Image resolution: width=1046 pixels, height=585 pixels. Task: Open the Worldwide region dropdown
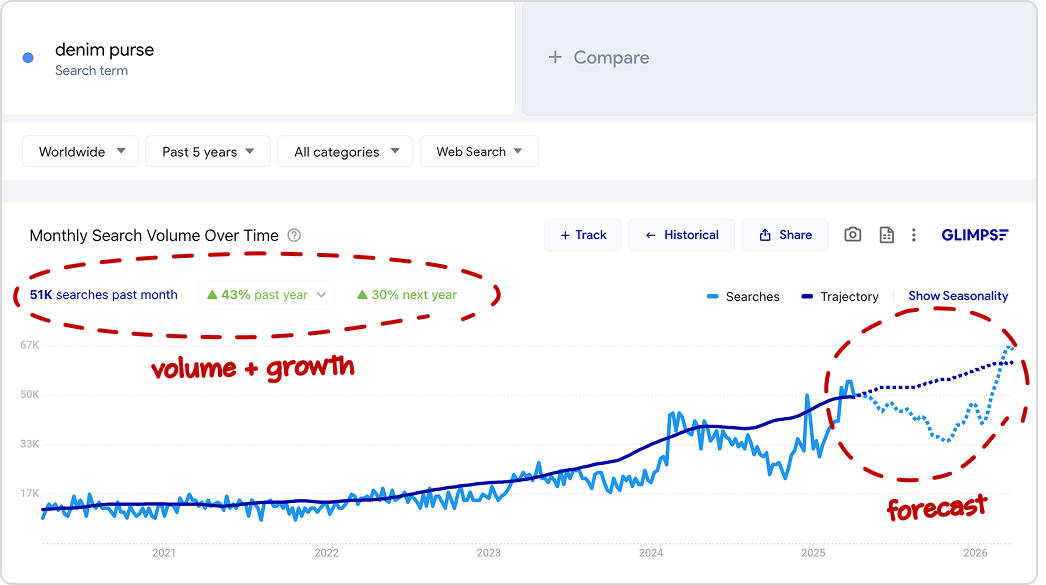tap(80, 152)
